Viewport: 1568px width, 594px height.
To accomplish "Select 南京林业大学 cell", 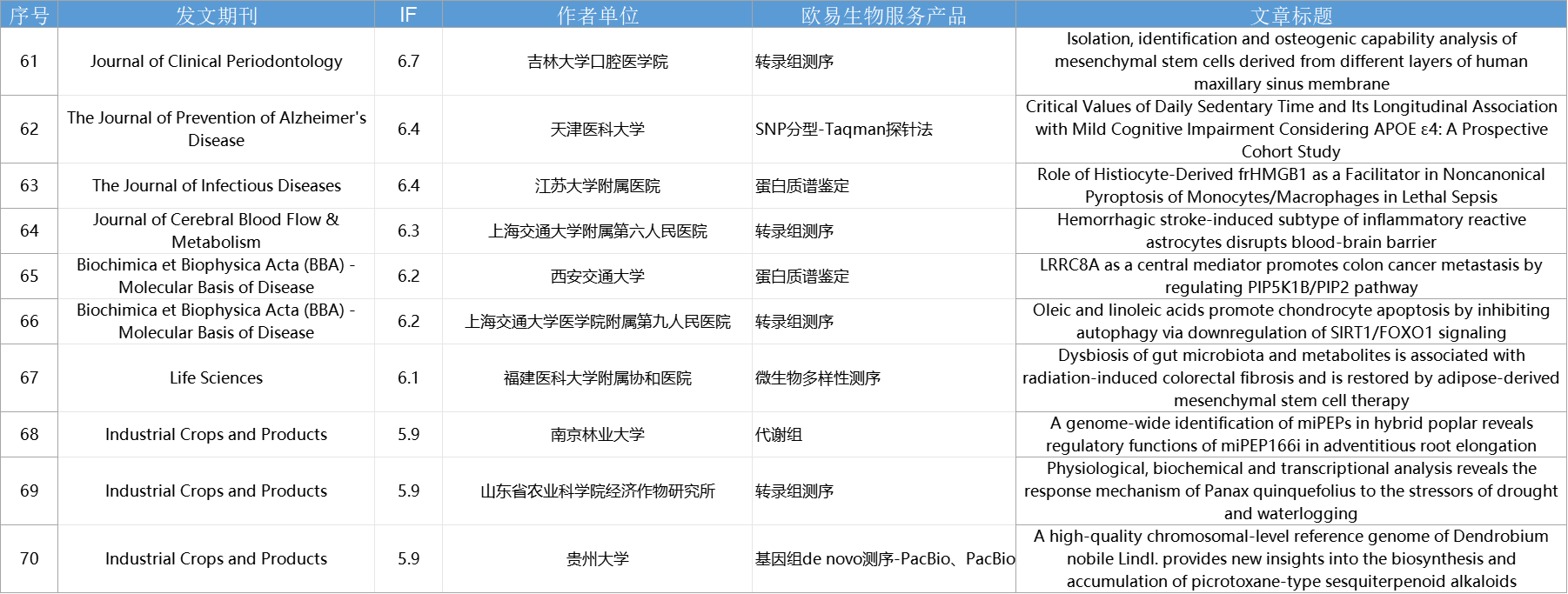I will click(x=597, y=435).
